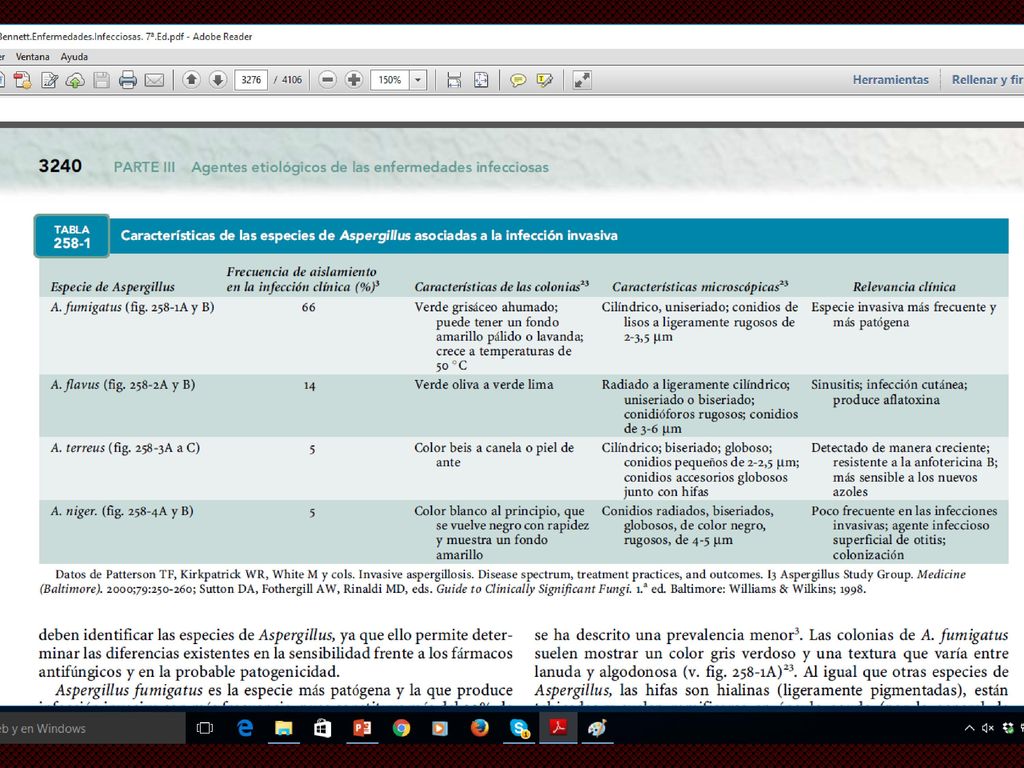Open Windows Store from the taskbar
1024x768 pixels.
(323, 728)
